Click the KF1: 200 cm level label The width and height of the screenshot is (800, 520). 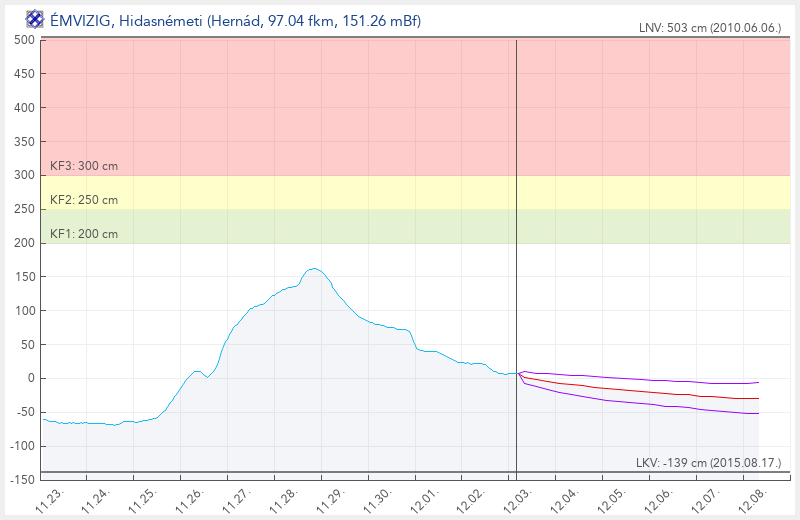[x=84, y=234]
